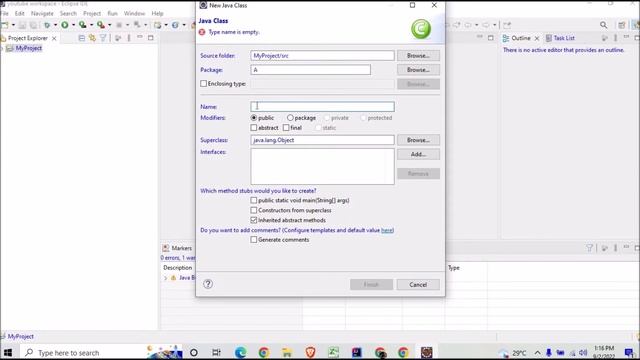Click the Markers view filter icon
The image size is (640, 360).
point(589,248)
